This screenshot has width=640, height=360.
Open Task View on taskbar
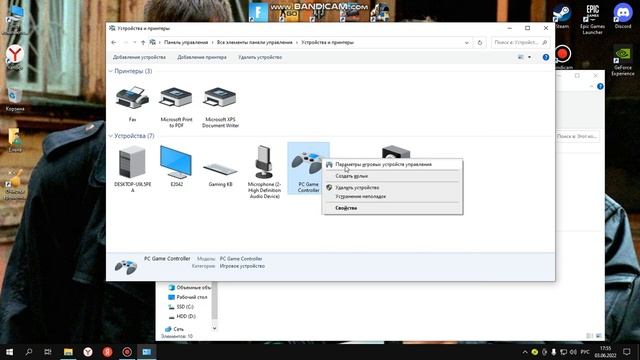pos(48,352)
